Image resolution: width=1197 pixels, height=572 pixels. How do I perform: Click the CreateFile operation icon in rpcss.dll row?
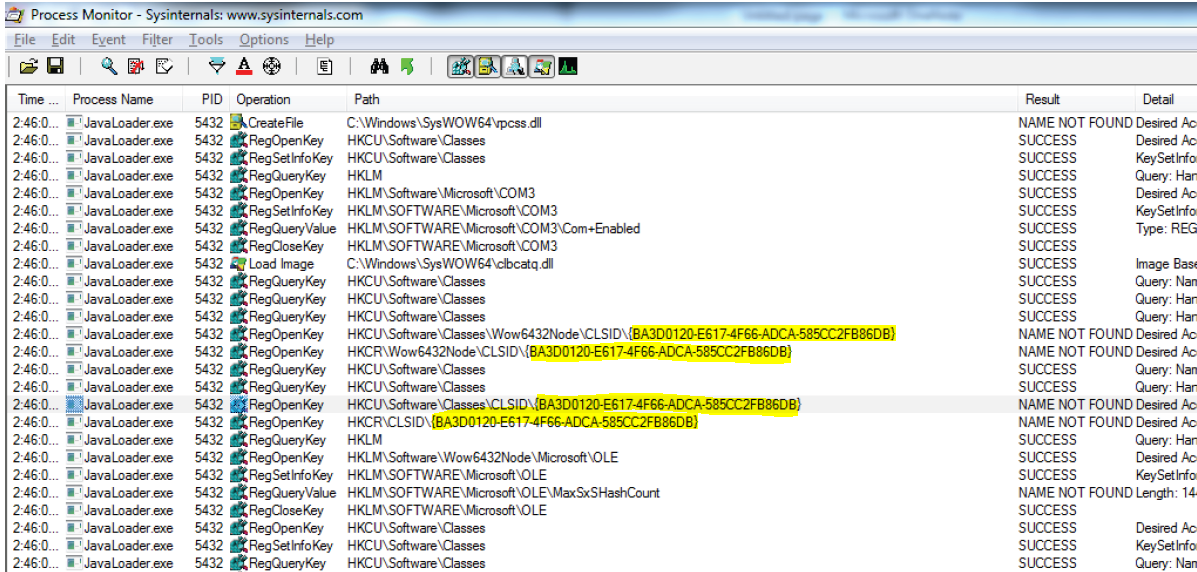[238, 122]
